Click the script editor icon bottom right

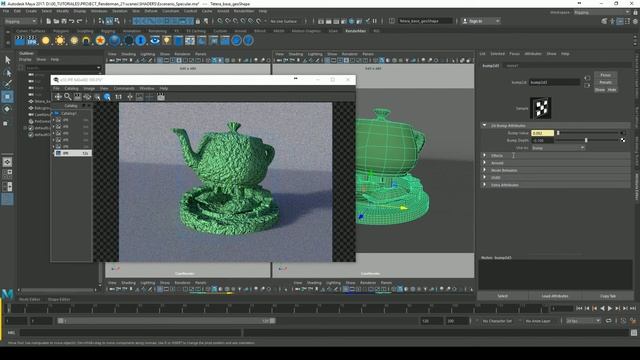tap(633, 333)
